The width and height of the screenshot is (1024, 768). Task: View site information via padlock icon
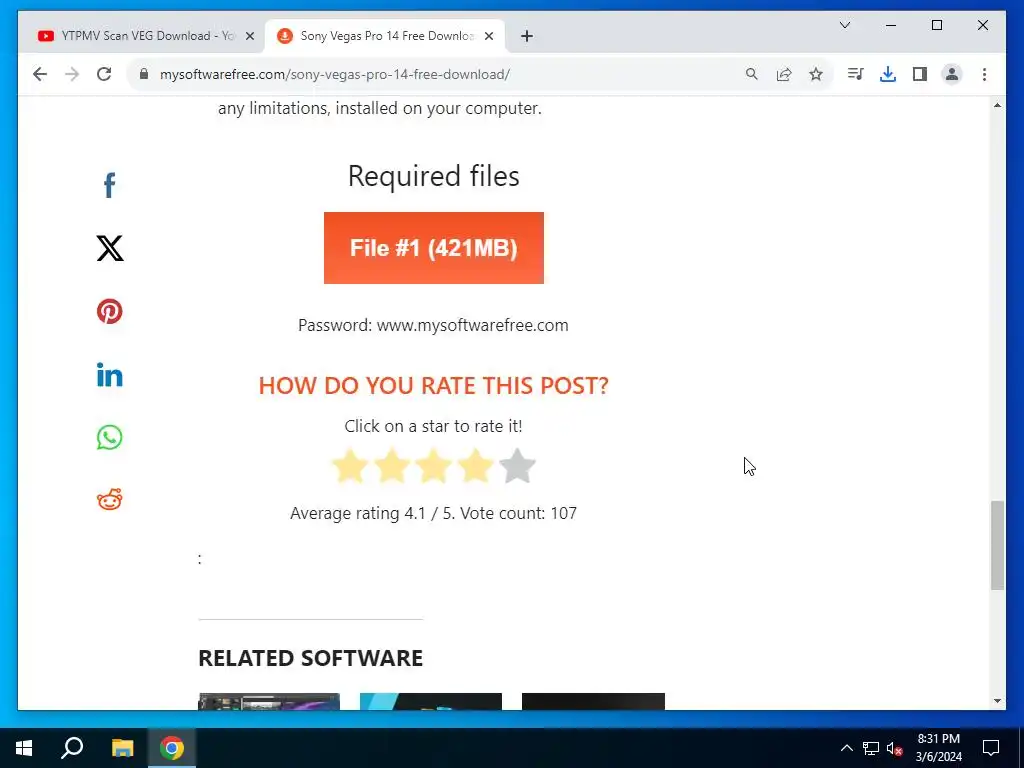144,74
